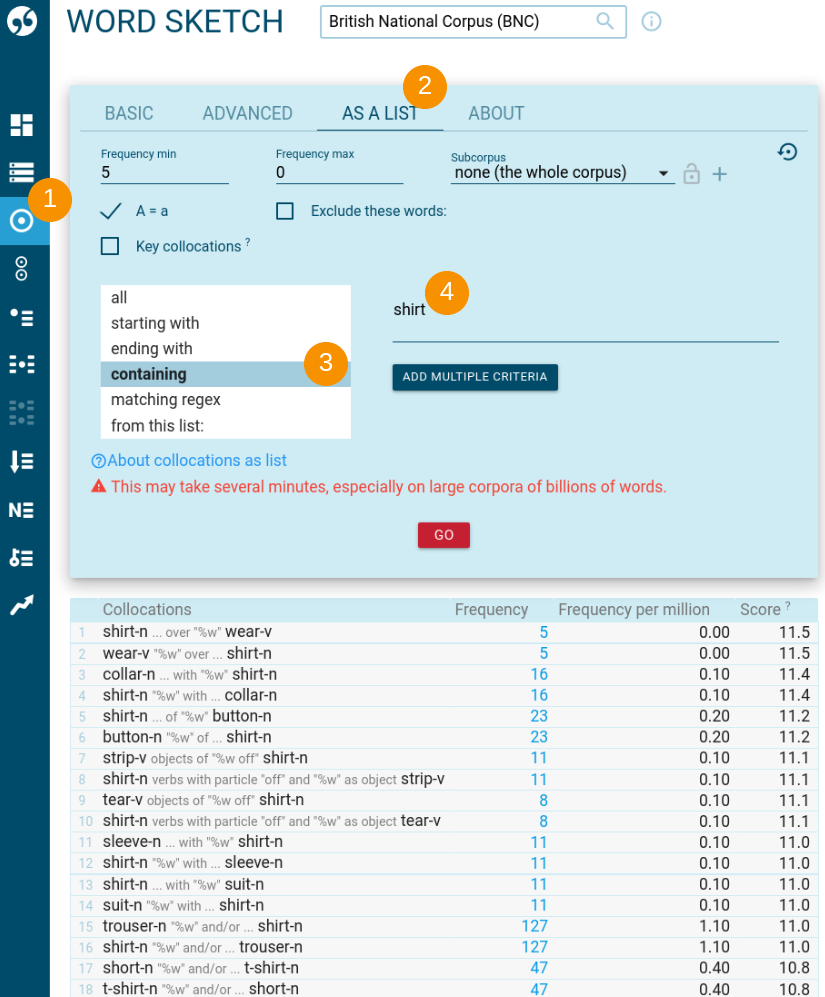
Task: Switch to the Advanced tab
Action: point(247,113)
